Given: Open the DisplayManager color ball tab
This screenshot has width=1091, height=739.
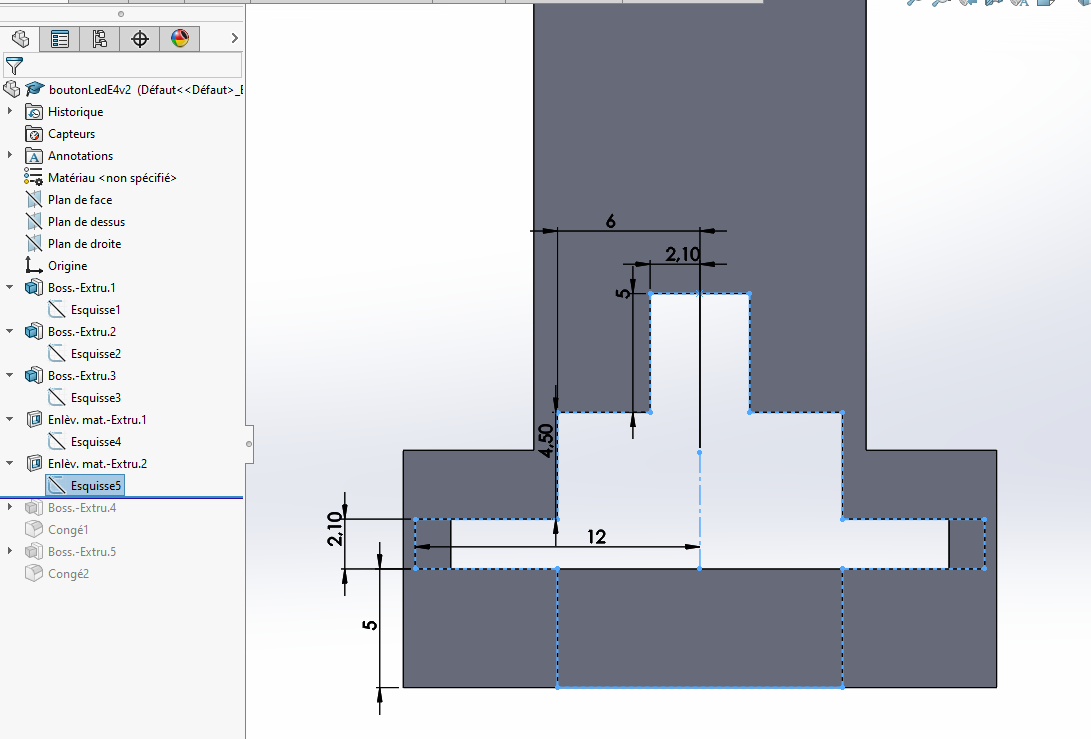Looking at the screenshot, I should coord(180,39).
